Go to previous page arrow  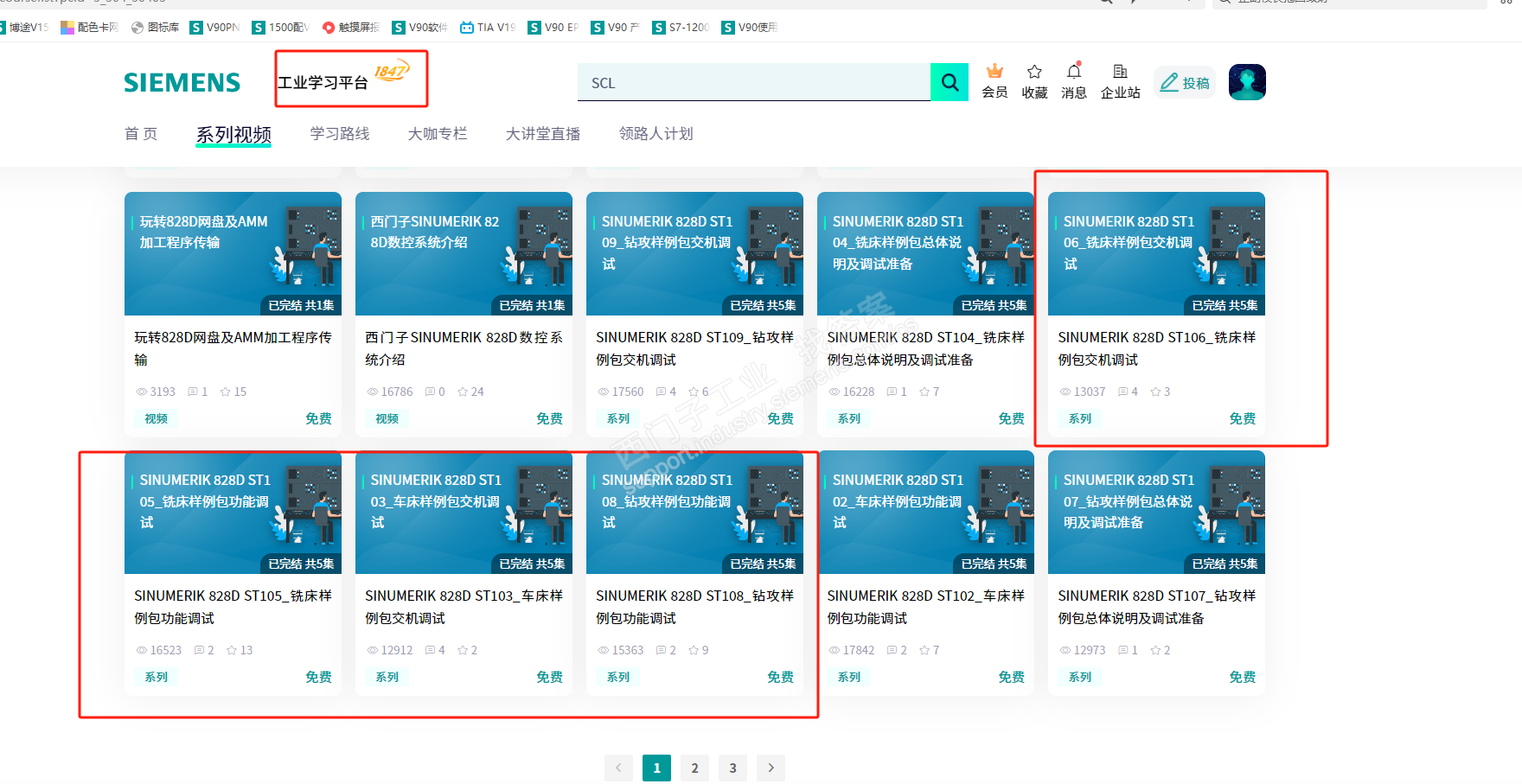618,768
